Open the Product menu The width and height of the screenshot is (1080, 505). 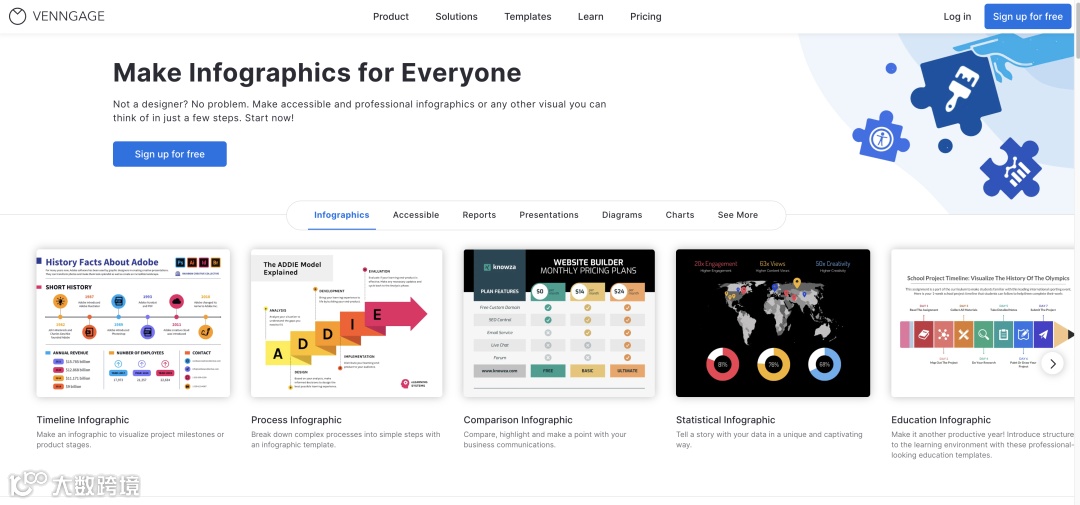[391, 17]
